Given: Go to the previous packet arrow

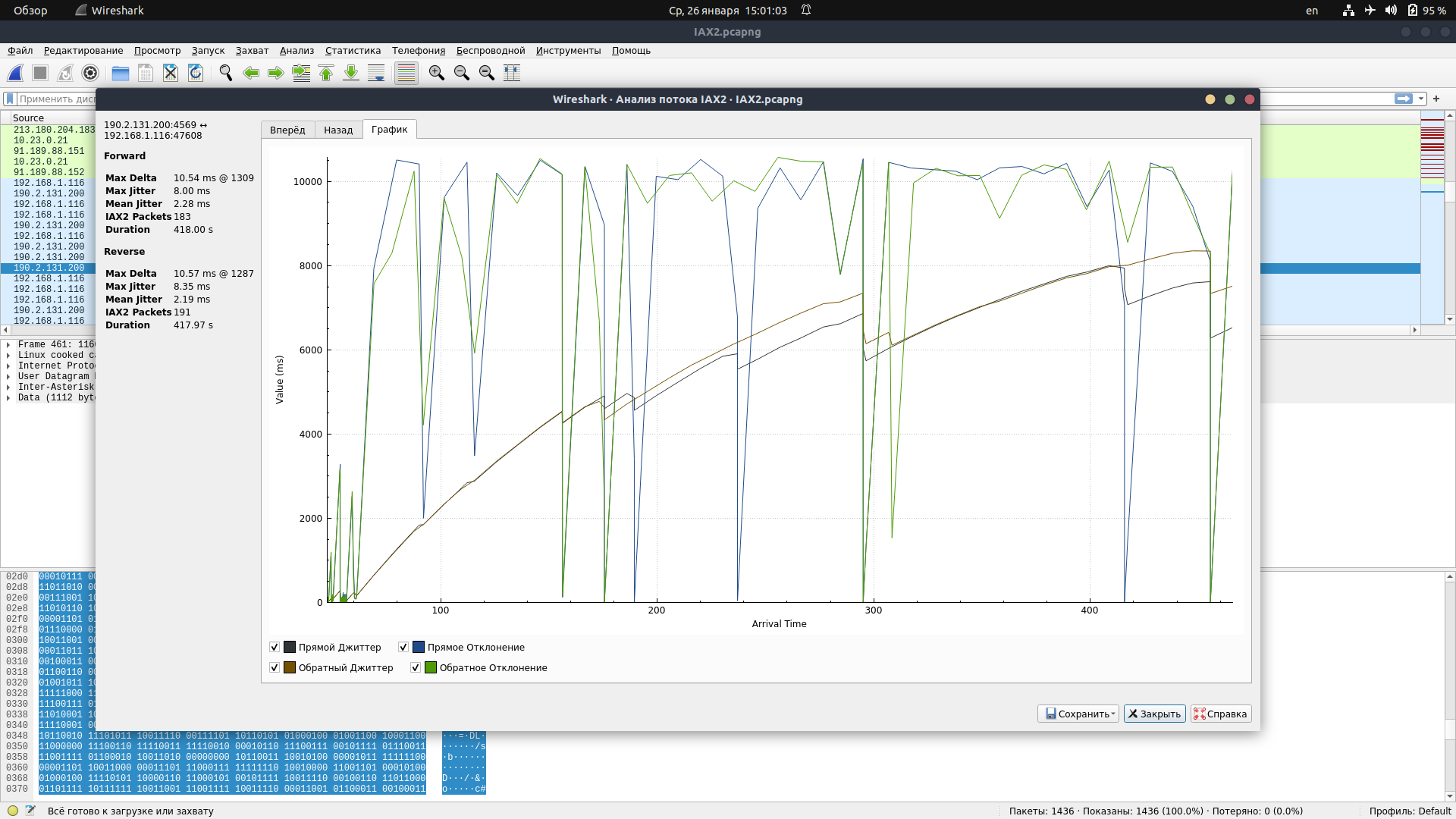Looking at the screenshot, I should [x=251, y=73].
